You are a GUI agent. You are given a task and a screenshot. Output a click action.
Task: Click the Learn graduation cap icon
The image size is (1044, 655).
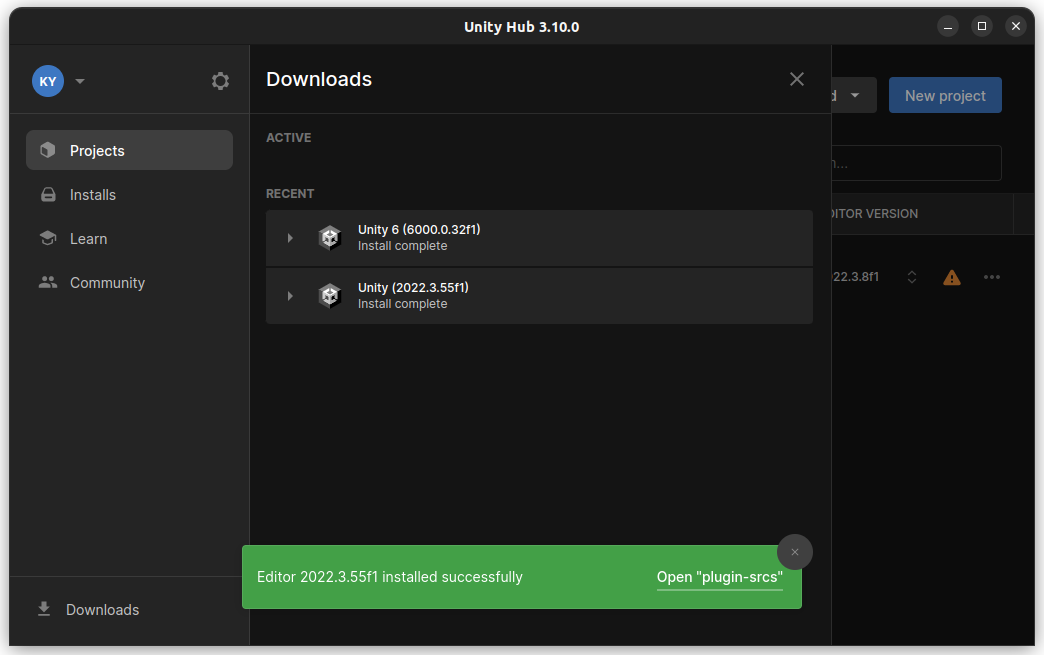tap(48, 238)
